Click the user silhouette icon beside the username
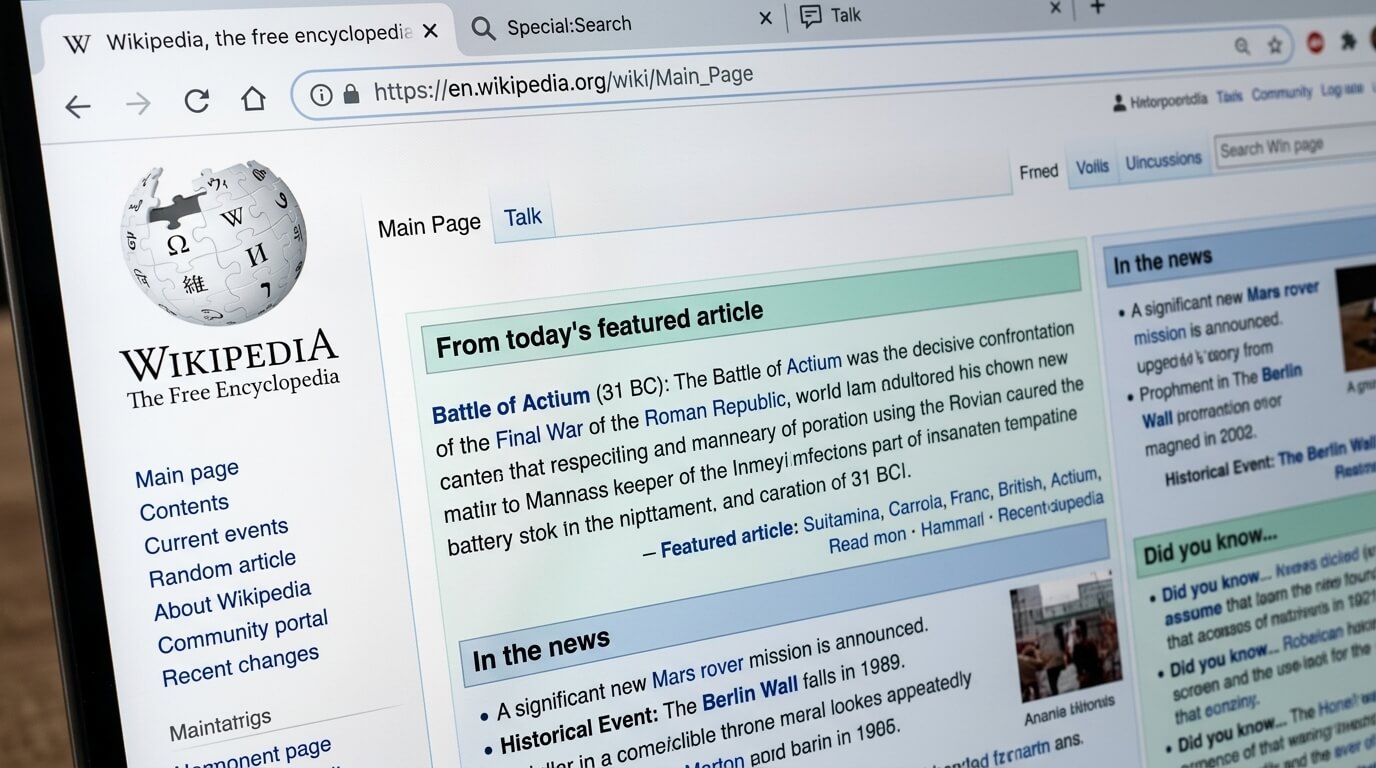The height and width of the screenshot is (768, 1376). [1119, 103]
